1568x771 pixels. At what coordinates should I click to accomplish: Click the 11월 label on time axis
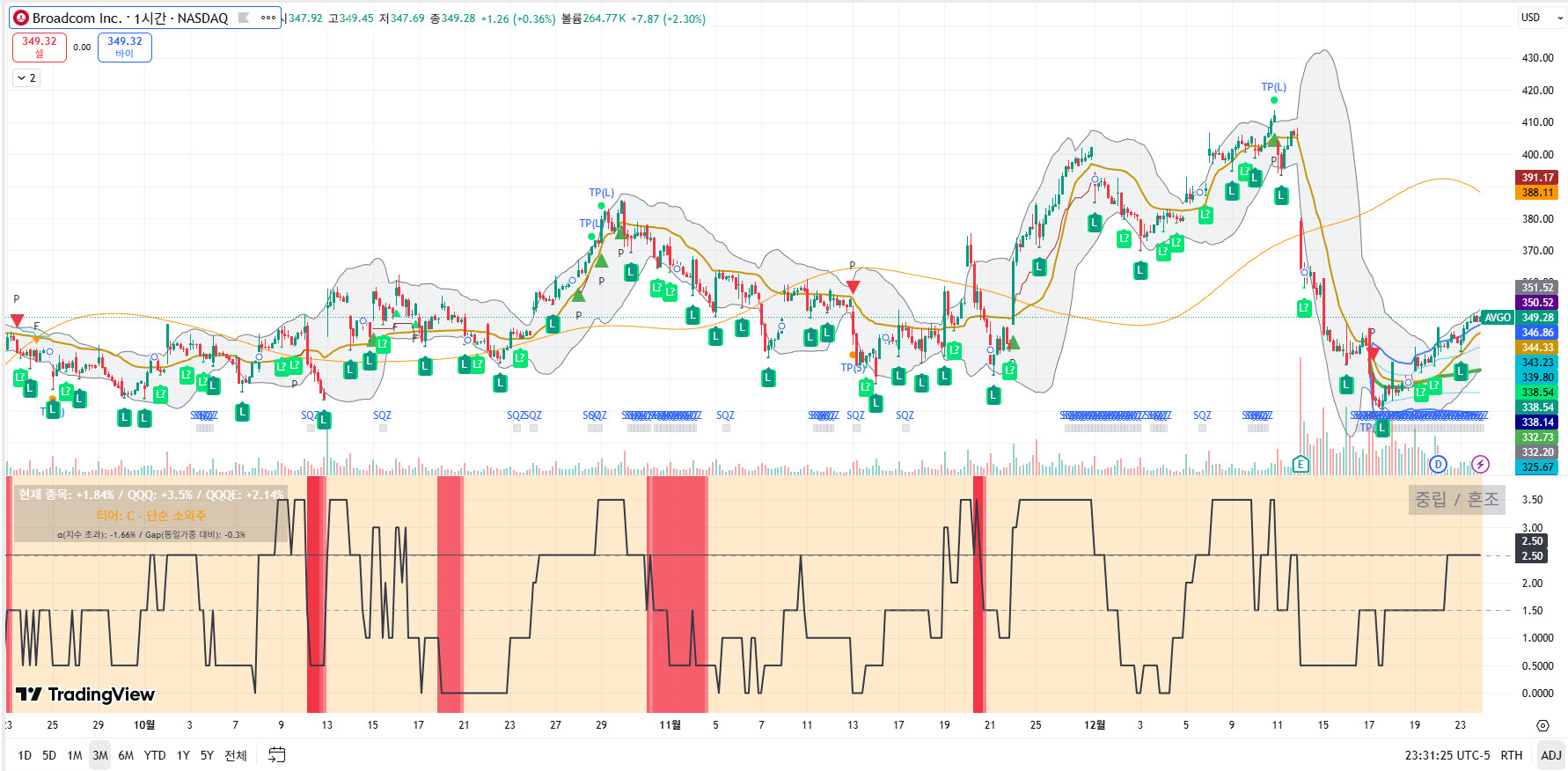[670, 725]
